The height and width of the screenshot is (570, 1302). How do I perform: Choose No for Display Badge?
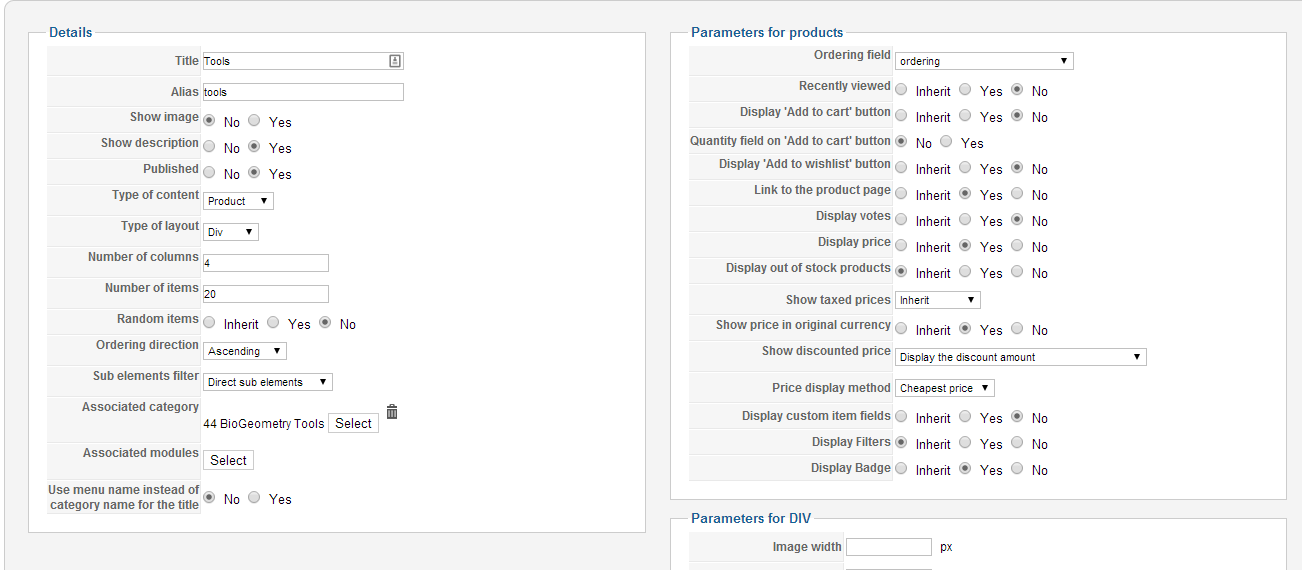1017,469
